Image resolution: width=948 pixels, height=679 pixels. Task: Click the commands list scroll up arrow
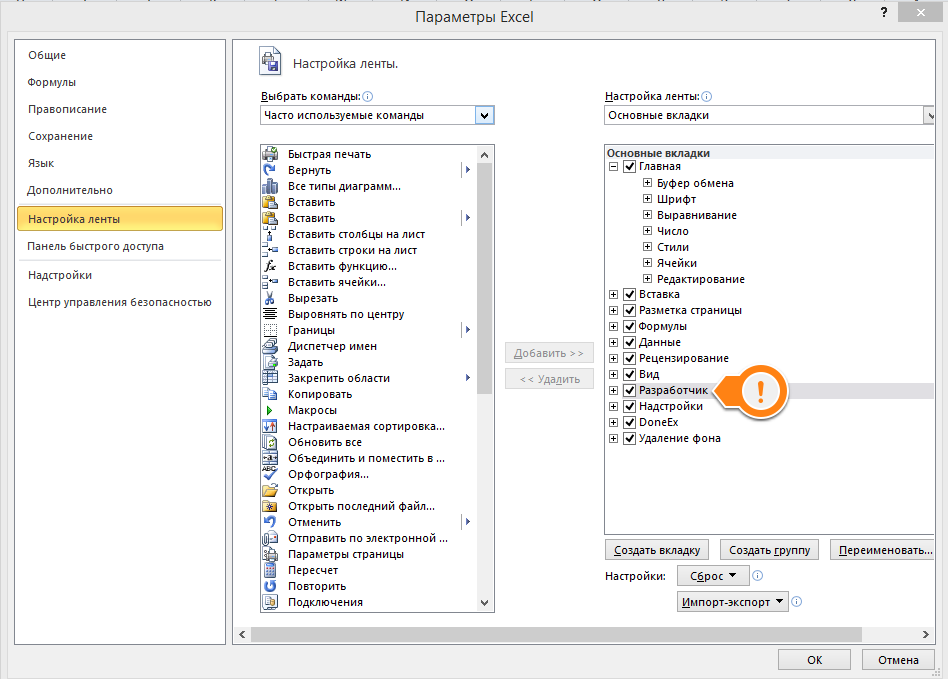point(484,155)
